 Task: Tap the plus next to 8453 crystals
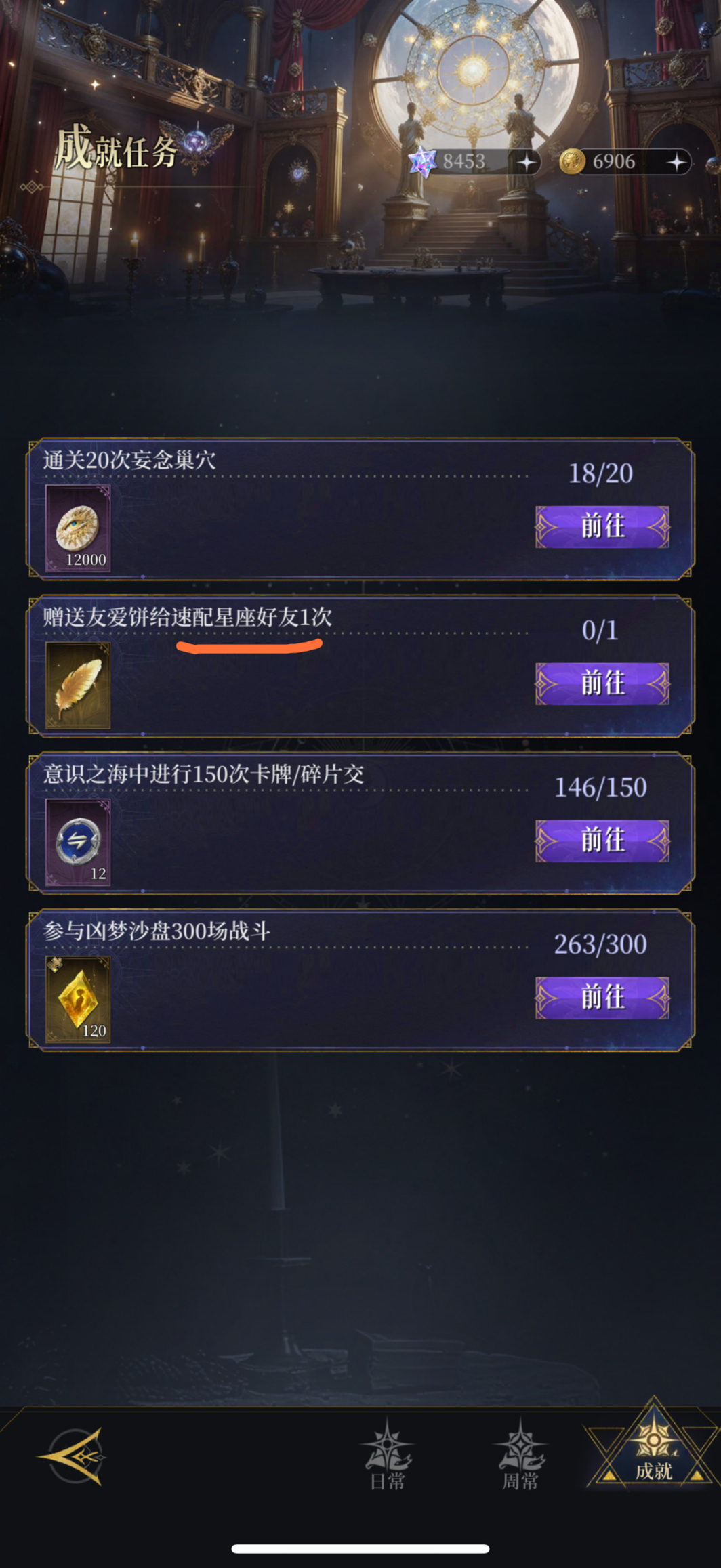point(527,162)
